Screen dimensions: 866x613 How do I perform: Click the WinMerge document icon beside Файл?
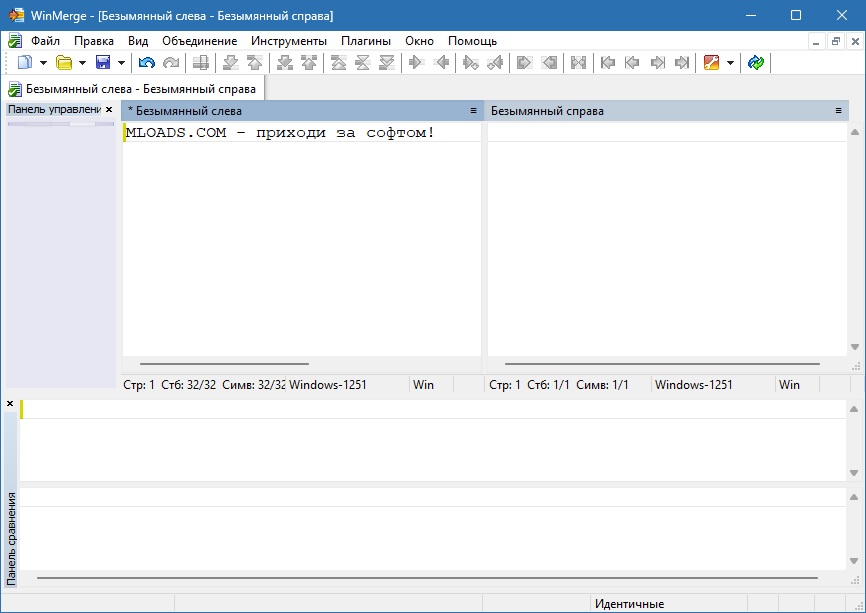tap(15, 41)
